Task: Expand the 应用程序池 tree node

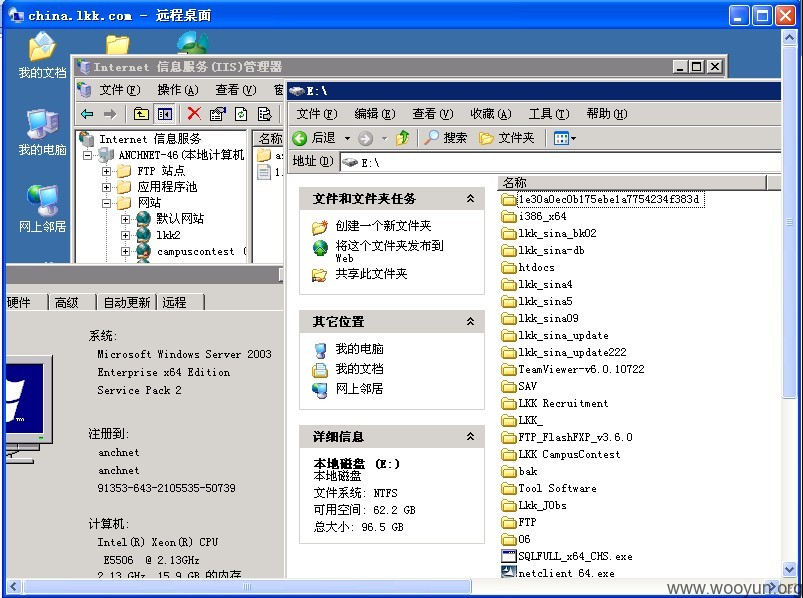Action: 107,187
